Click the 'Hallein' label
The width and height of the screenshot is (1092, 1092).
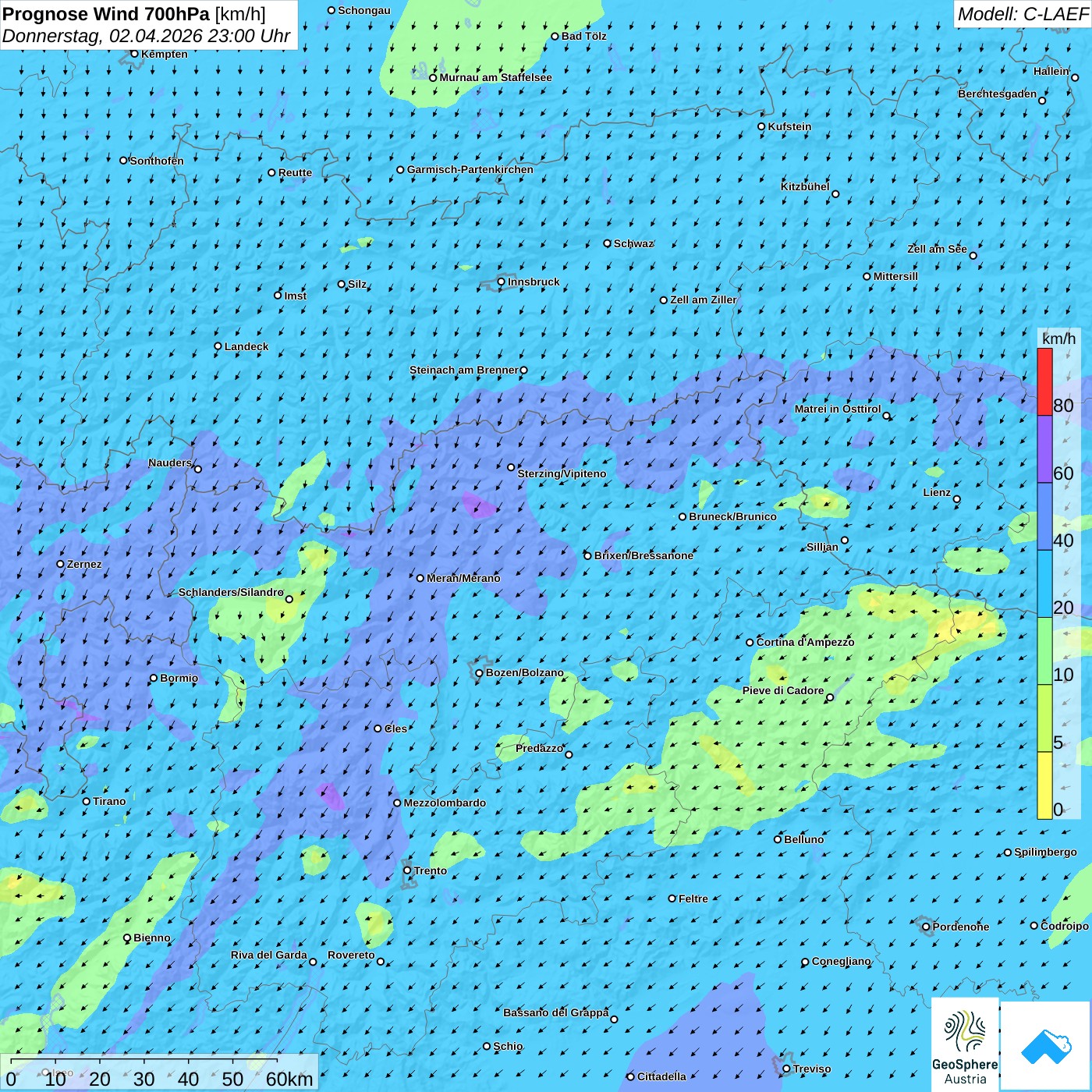(x=1051, y=71)
